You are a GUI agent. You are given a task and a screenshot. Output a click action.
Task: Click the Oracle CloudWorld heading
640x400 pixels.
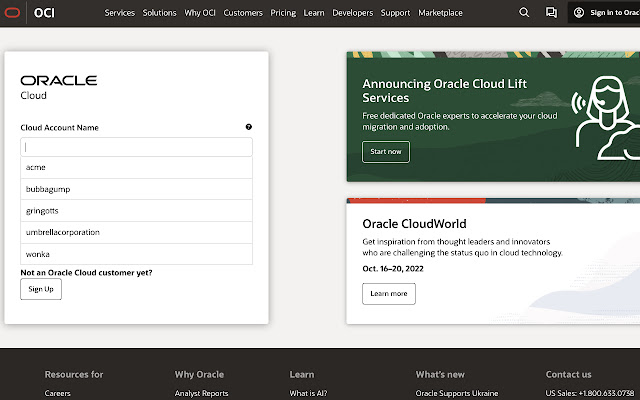(x=414, y=224)
